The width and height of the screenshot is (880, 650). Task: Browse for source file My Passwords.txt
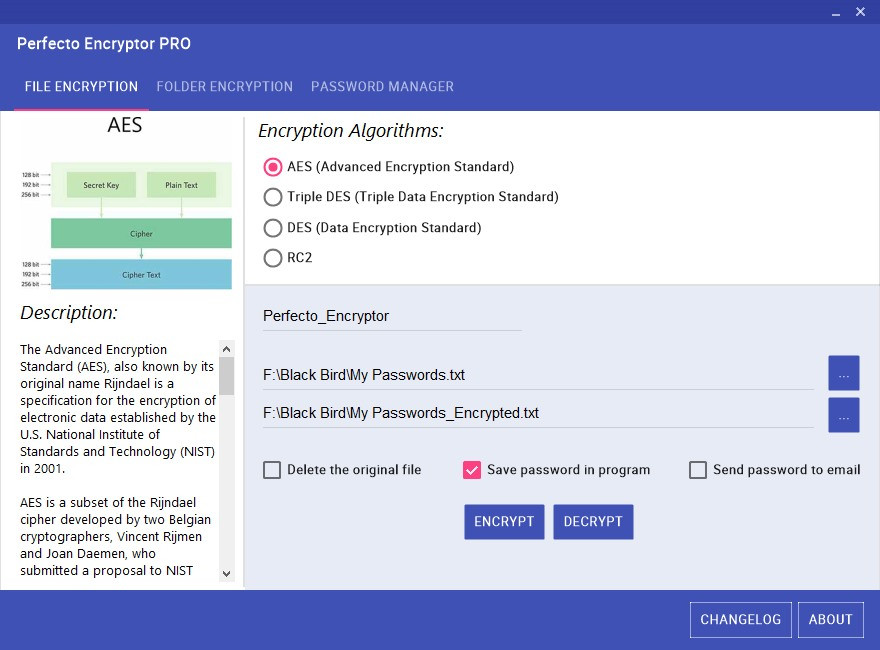[x=844, y=373]
